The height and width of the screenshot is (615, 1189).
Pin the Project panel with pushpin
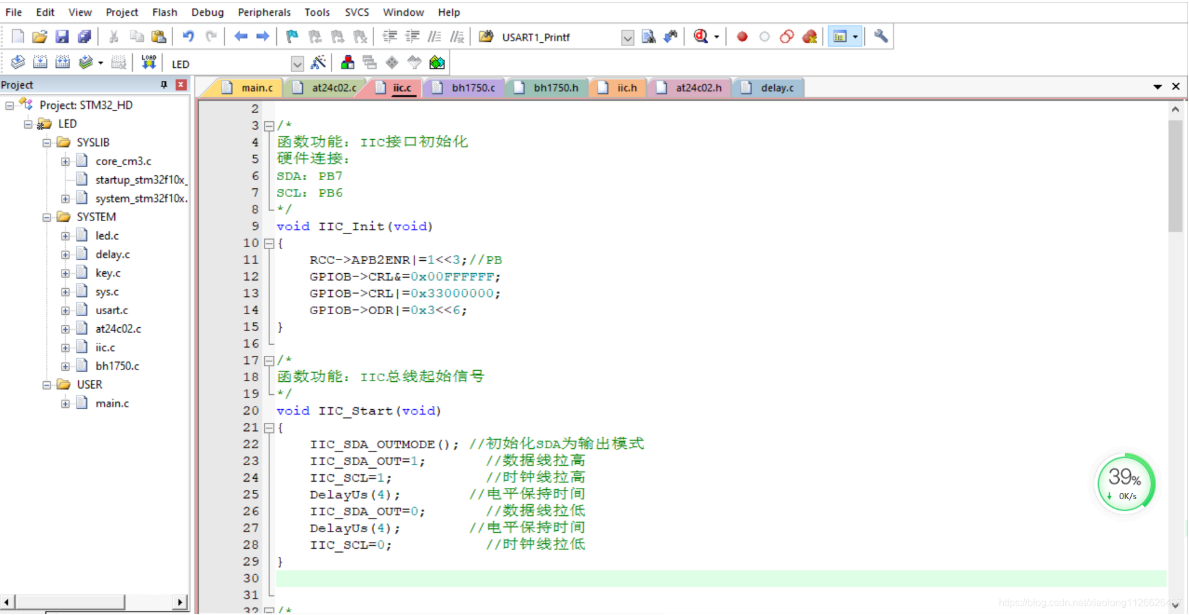click(164, 85)
